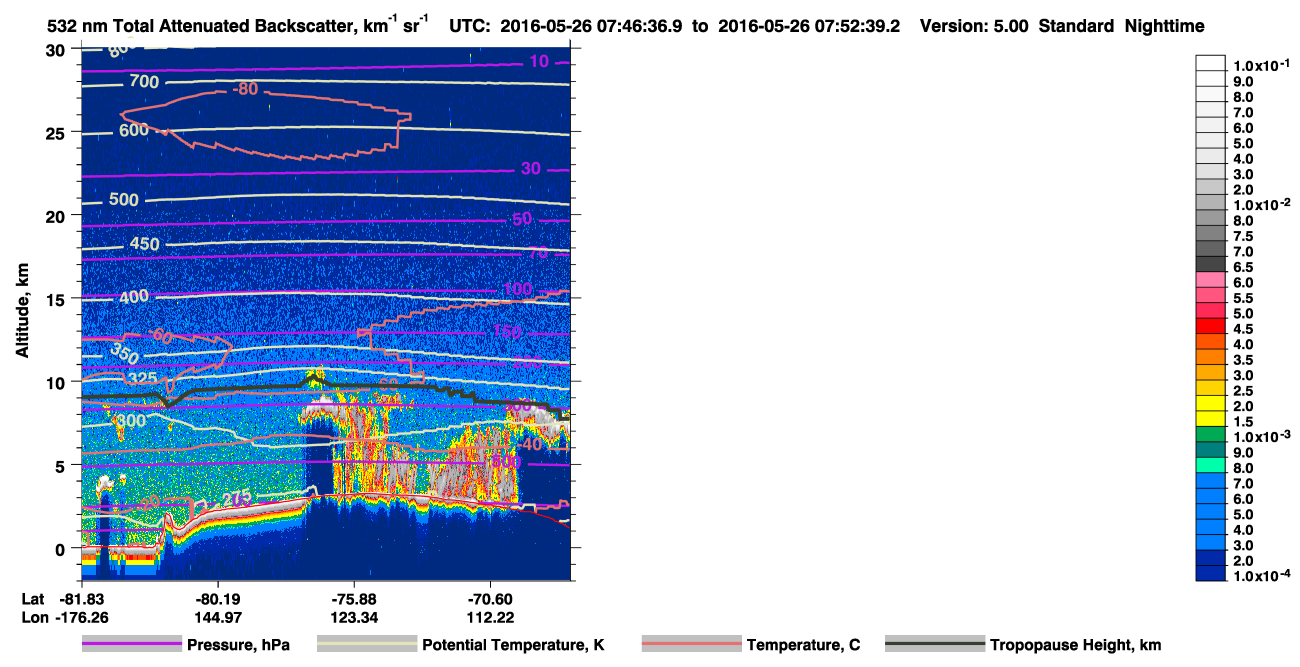Click the green color bar swatch above 1.0x10-3
1300x667 pixels.
[1210, 433]
